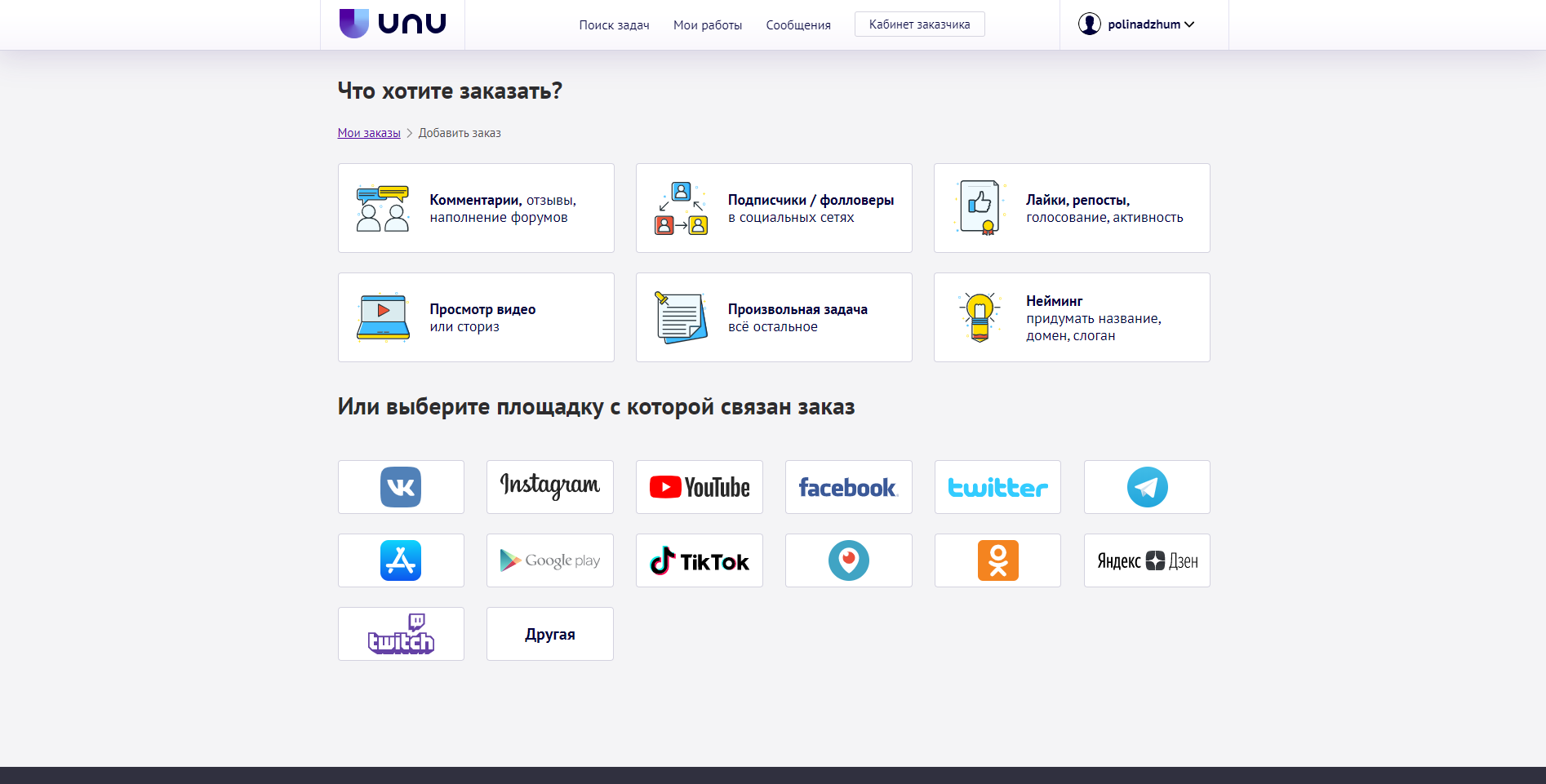Open Поиск задач menu item
Screen dimensions: 1546x784
tap(614, 25)
